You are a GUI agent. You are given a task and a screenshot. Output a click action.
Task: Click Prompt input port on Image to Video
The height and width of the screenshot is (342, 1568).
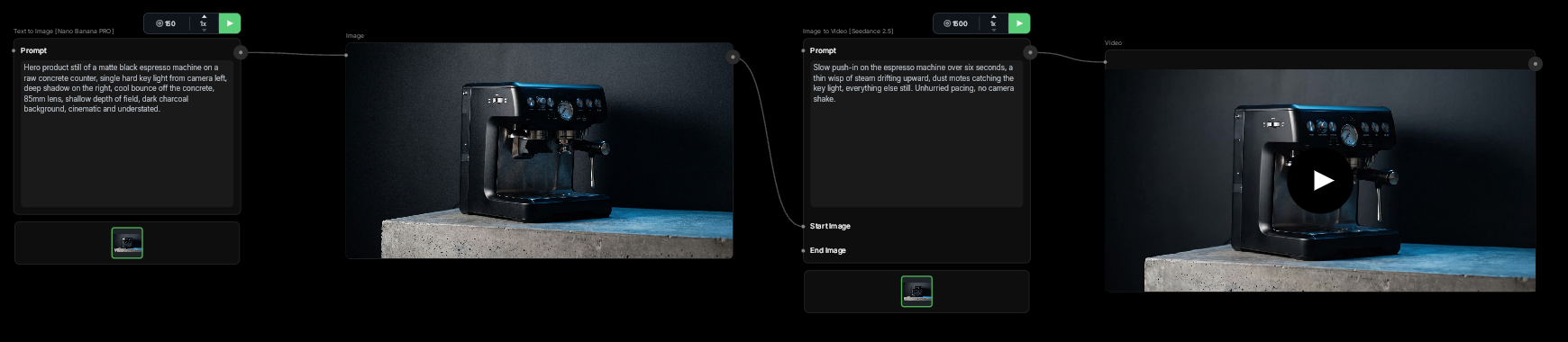pyautogui.click(x=803, y=50)
